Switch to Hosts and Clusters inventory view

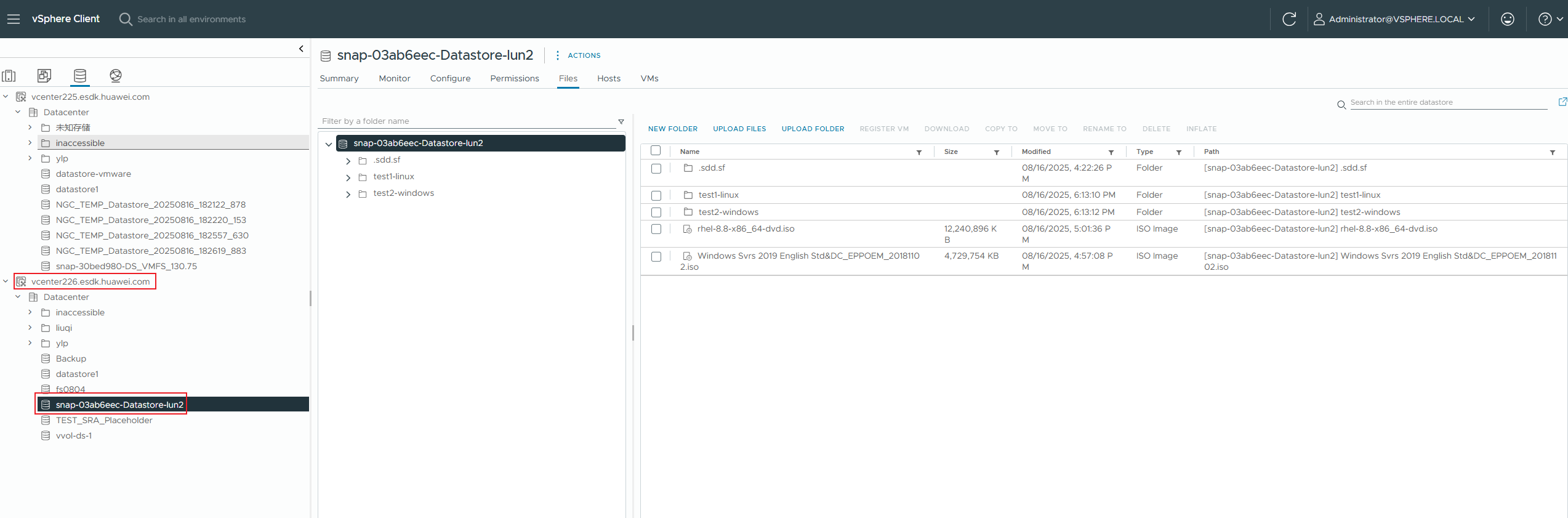[9, 76]
